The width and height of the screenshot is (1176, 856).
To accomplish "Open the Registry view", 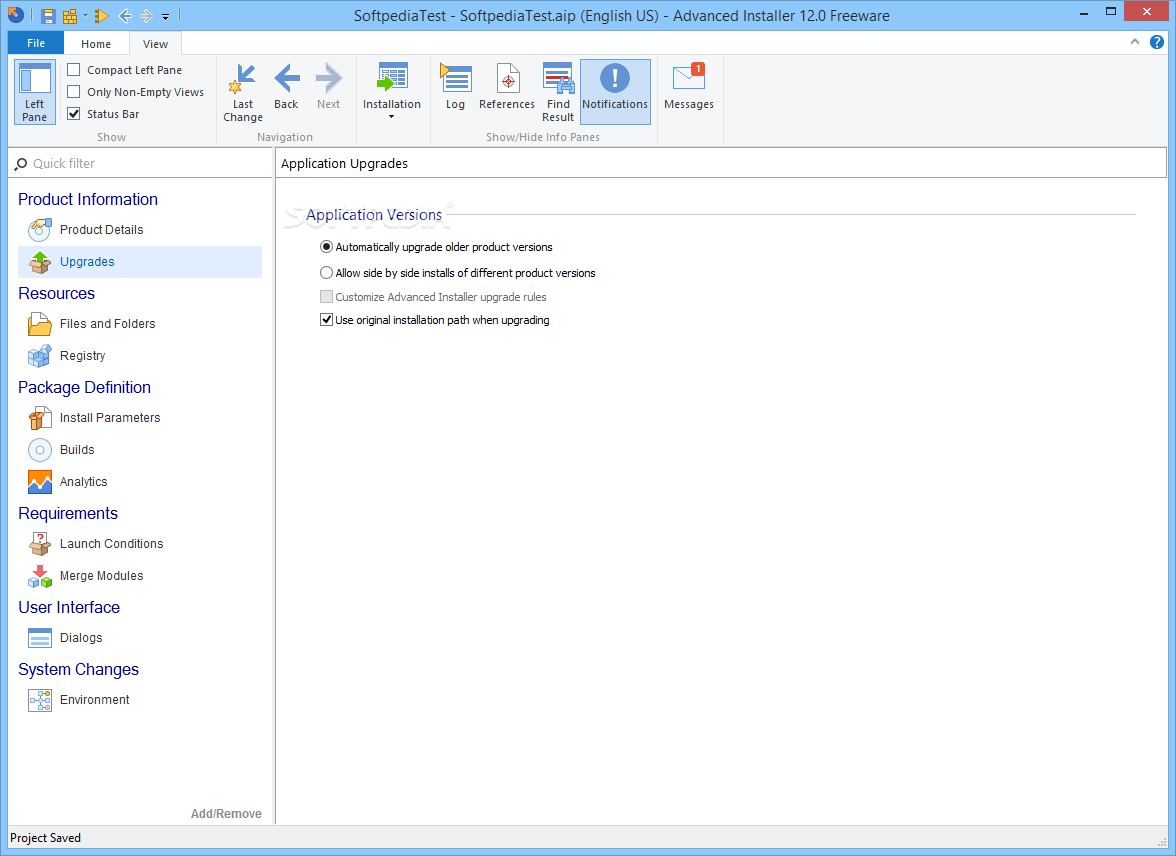I will (140, 356).
